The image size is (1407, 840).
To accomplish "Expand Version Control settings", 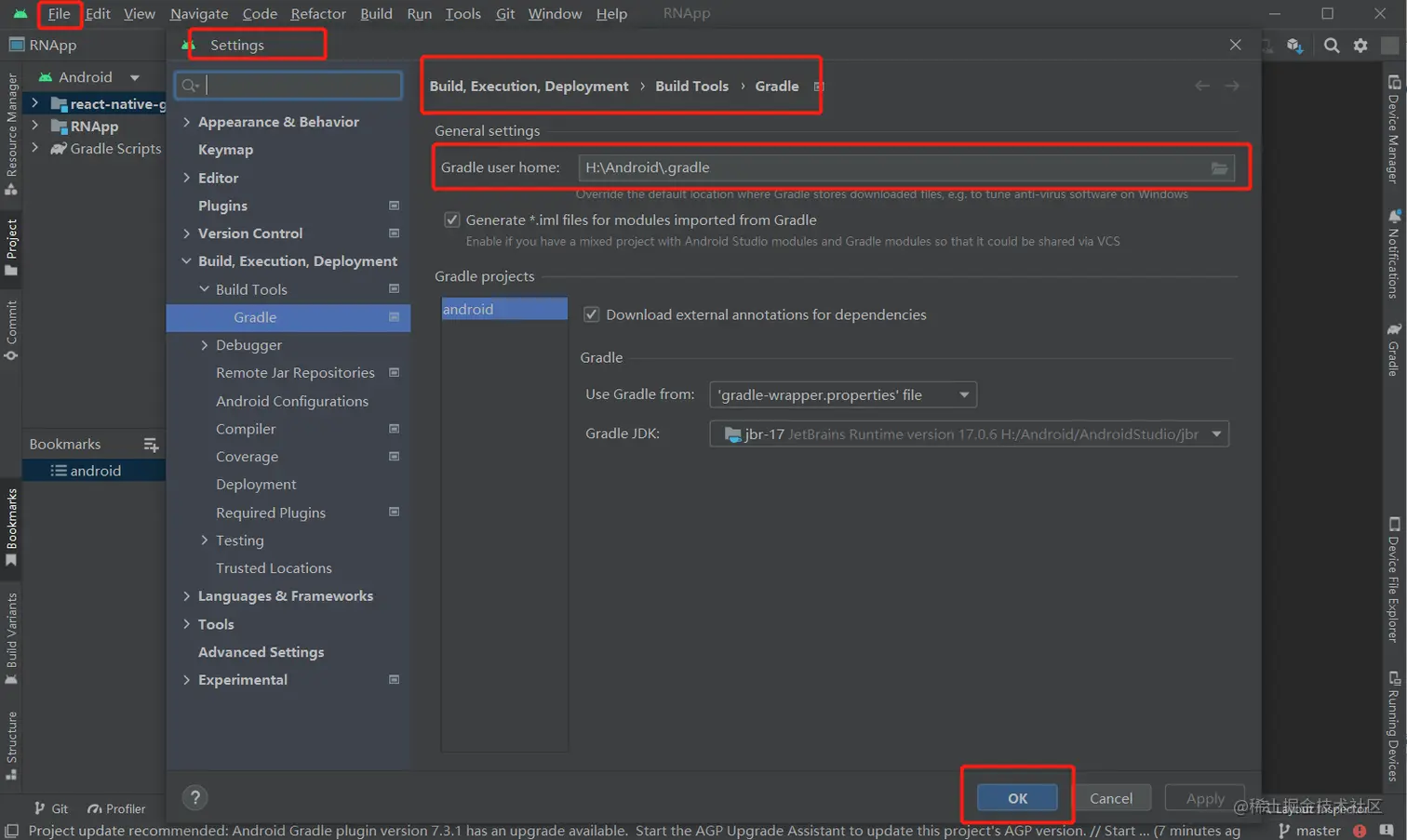I will coord(186,233).
